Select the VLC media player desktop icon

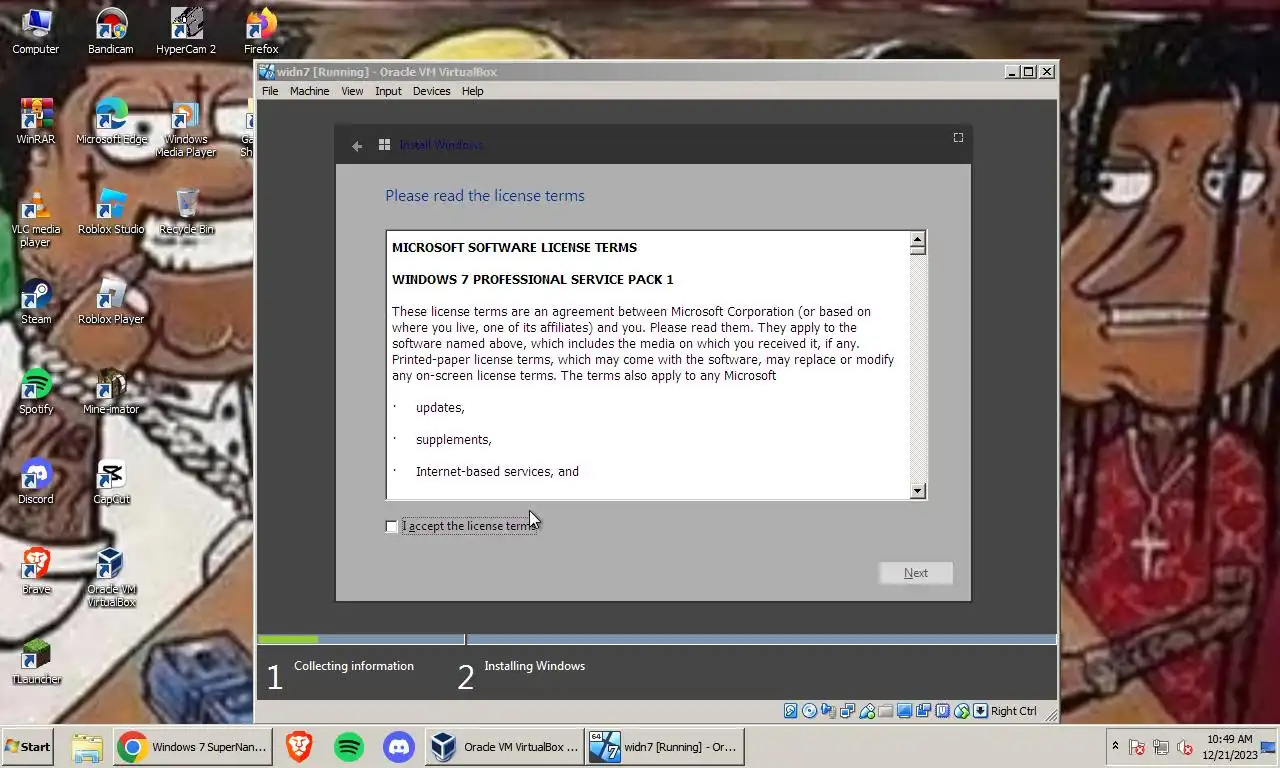[35, 218]
